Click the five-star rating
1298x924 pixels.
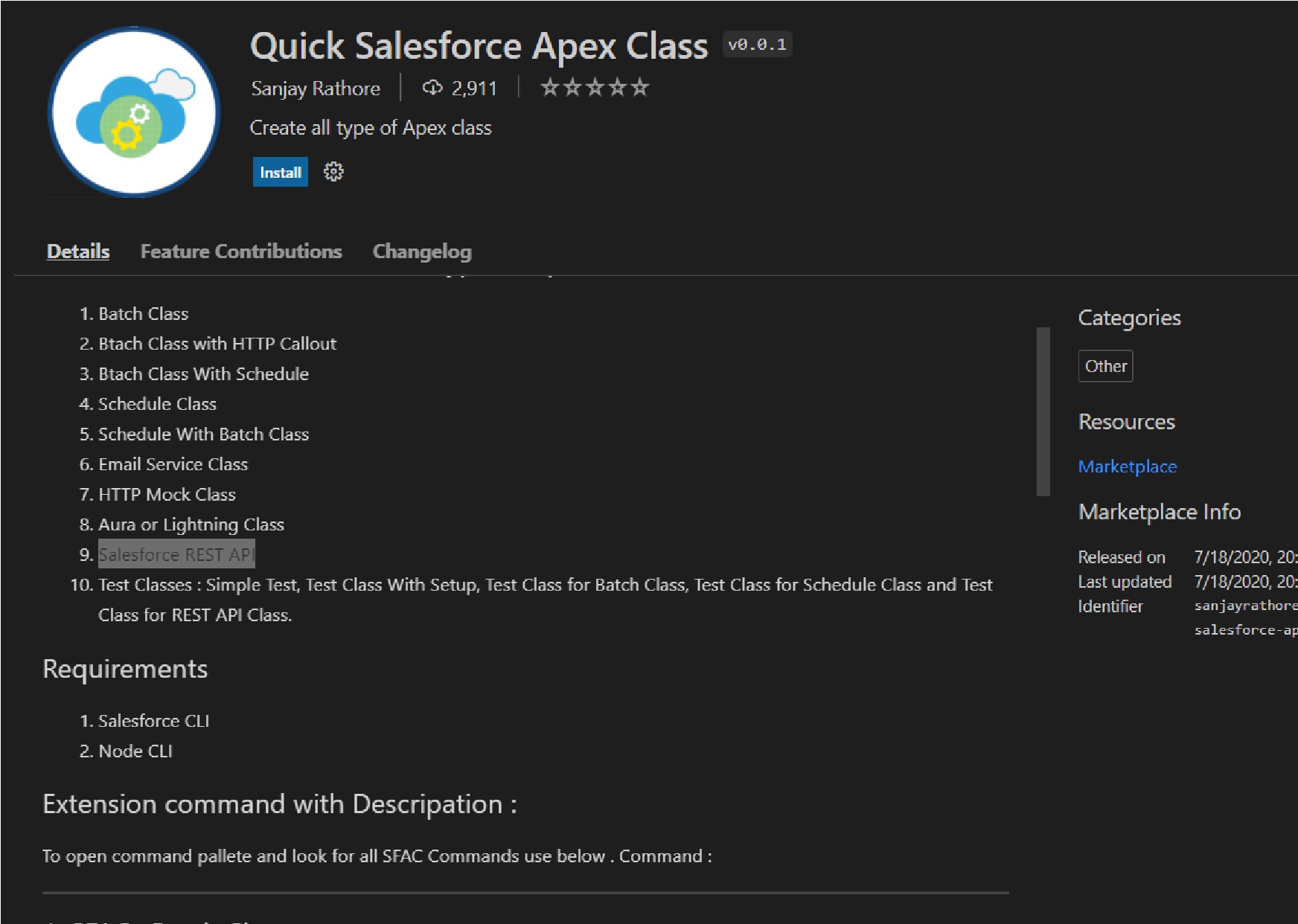point(595,88)
